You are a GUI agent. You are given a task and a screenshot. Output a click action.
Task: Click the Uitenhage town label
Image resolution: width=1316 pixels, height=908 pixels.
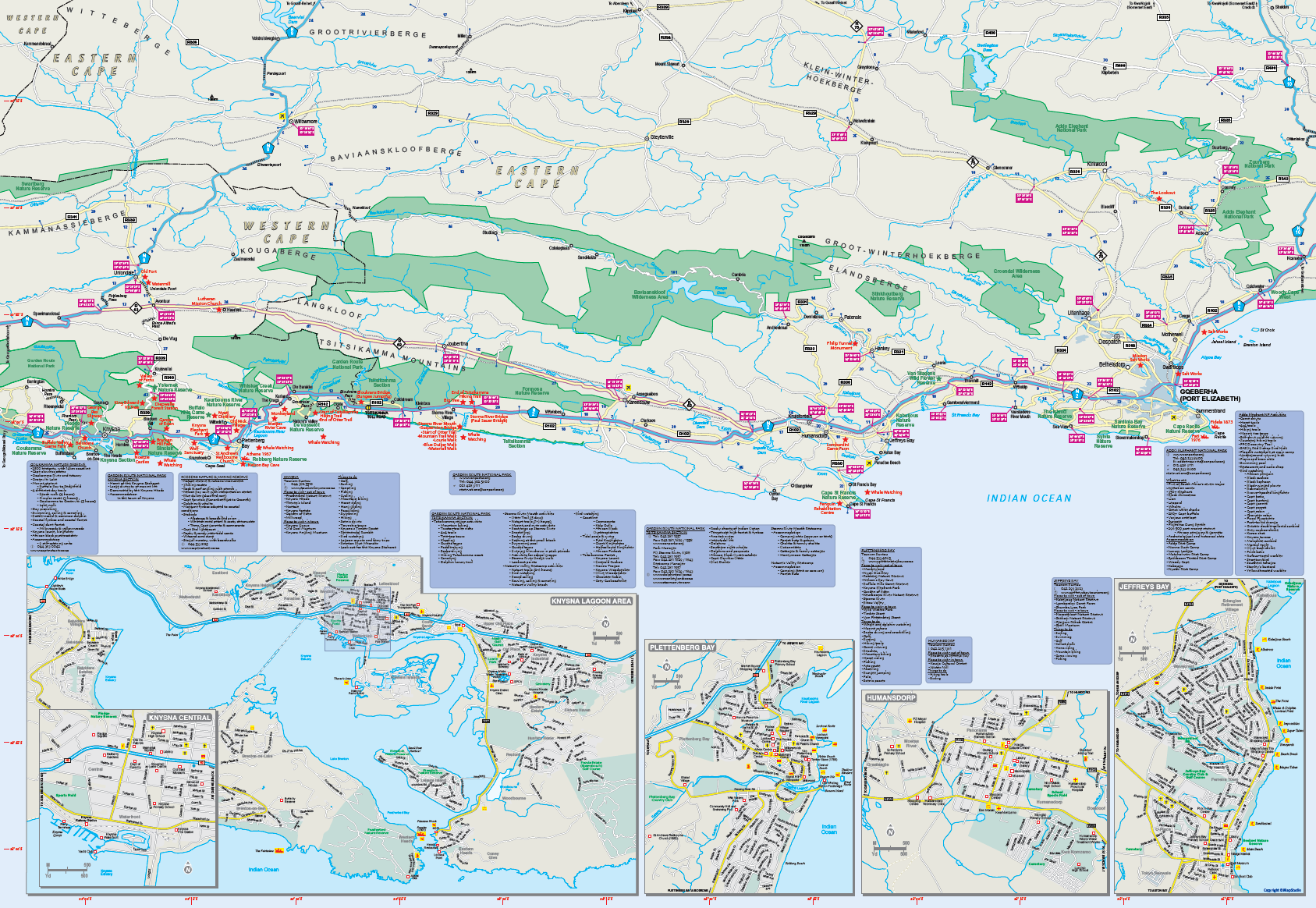(1079, 314)
